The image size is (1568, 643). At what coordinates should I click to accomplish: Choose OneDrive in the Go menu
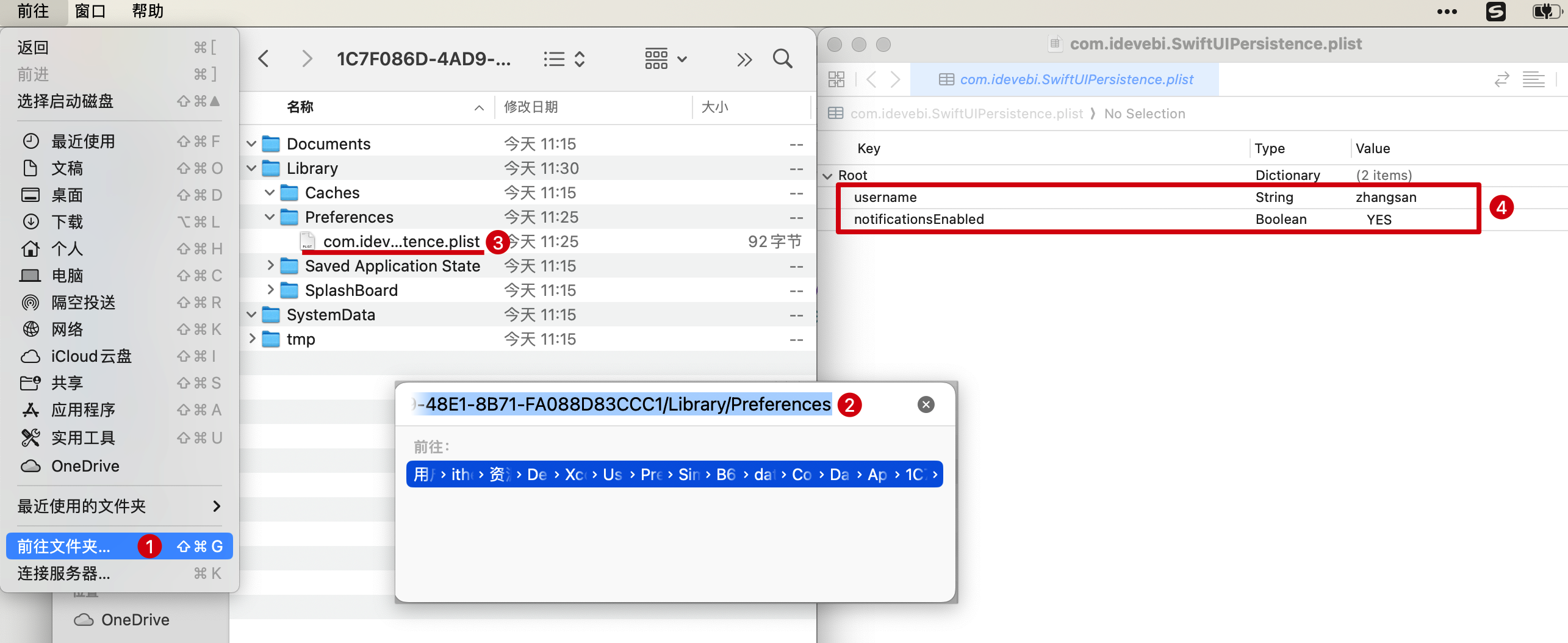119,465
